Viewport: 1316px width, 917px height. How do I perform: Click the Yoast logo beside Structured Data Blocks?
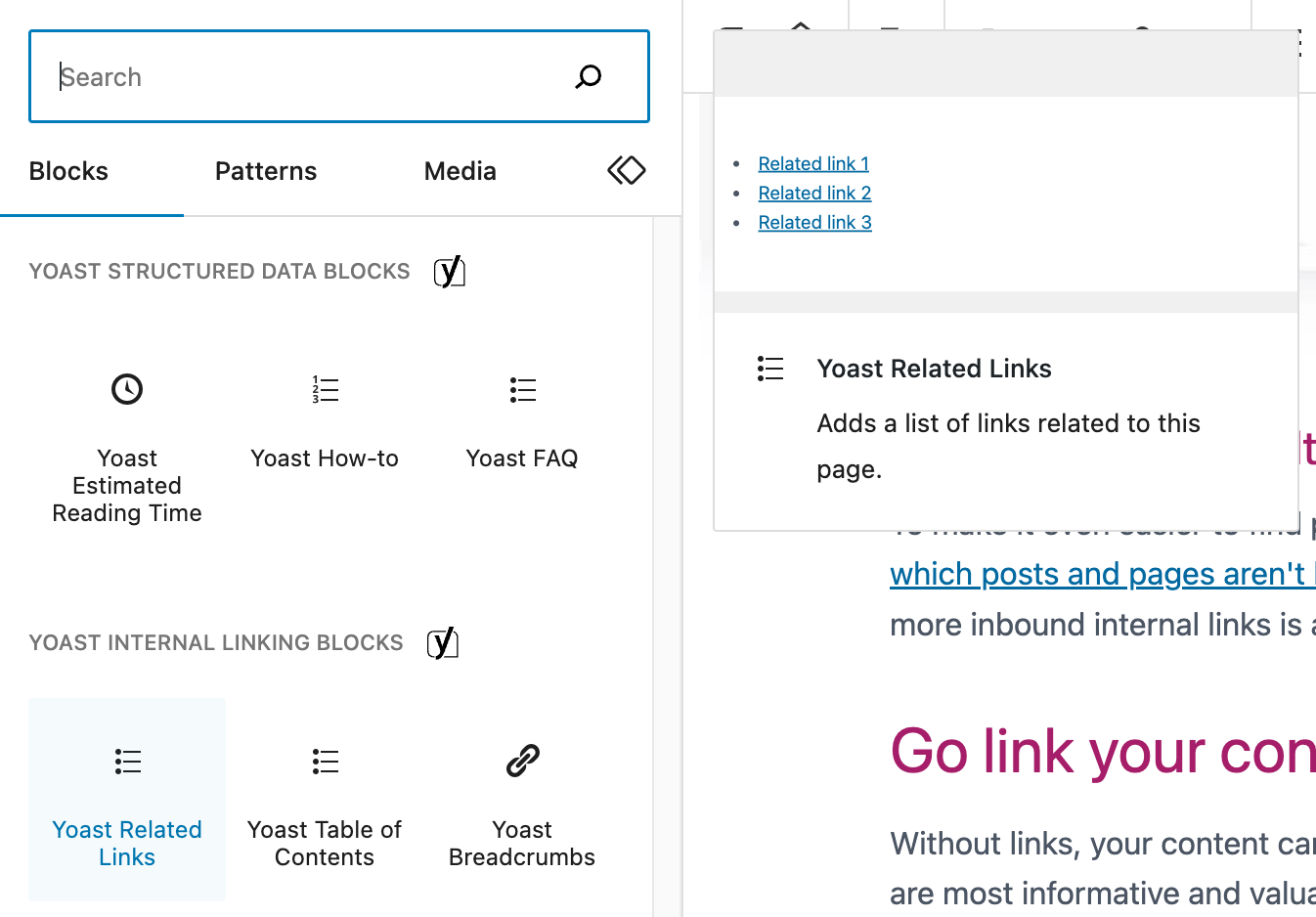tap(449, 271)
